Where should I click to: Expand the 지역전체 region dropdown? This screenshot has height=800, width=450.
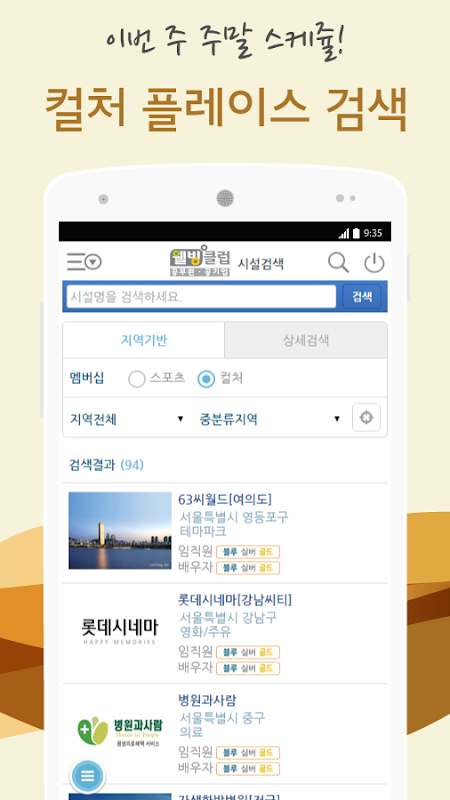pyautogui.click(x=126, y=419)
